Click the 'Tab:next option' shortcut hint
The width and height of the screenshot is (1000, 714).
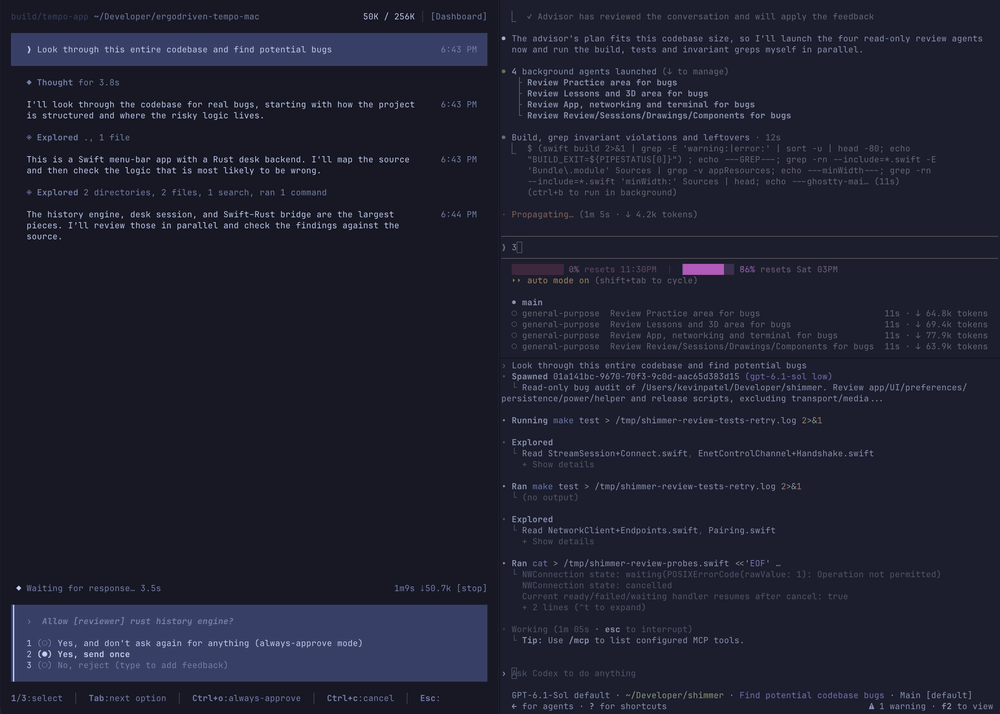click(127, 698)
